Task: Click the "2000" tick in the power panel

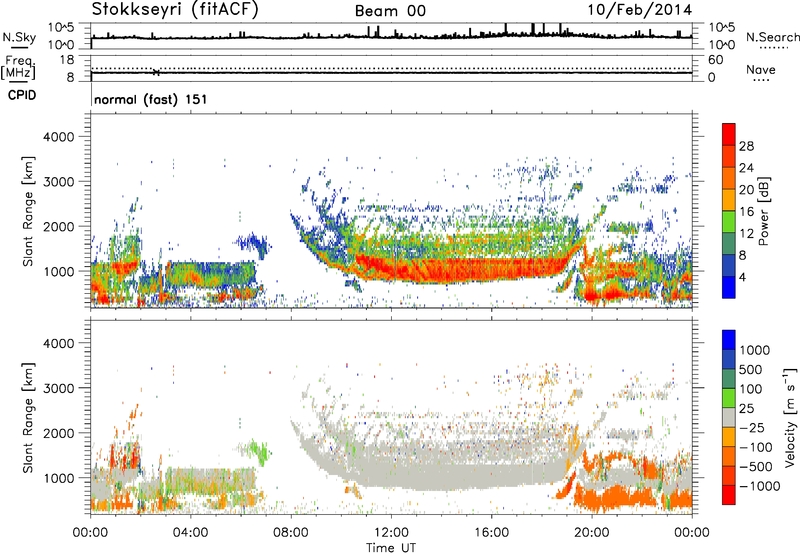Action: [59, 226]
